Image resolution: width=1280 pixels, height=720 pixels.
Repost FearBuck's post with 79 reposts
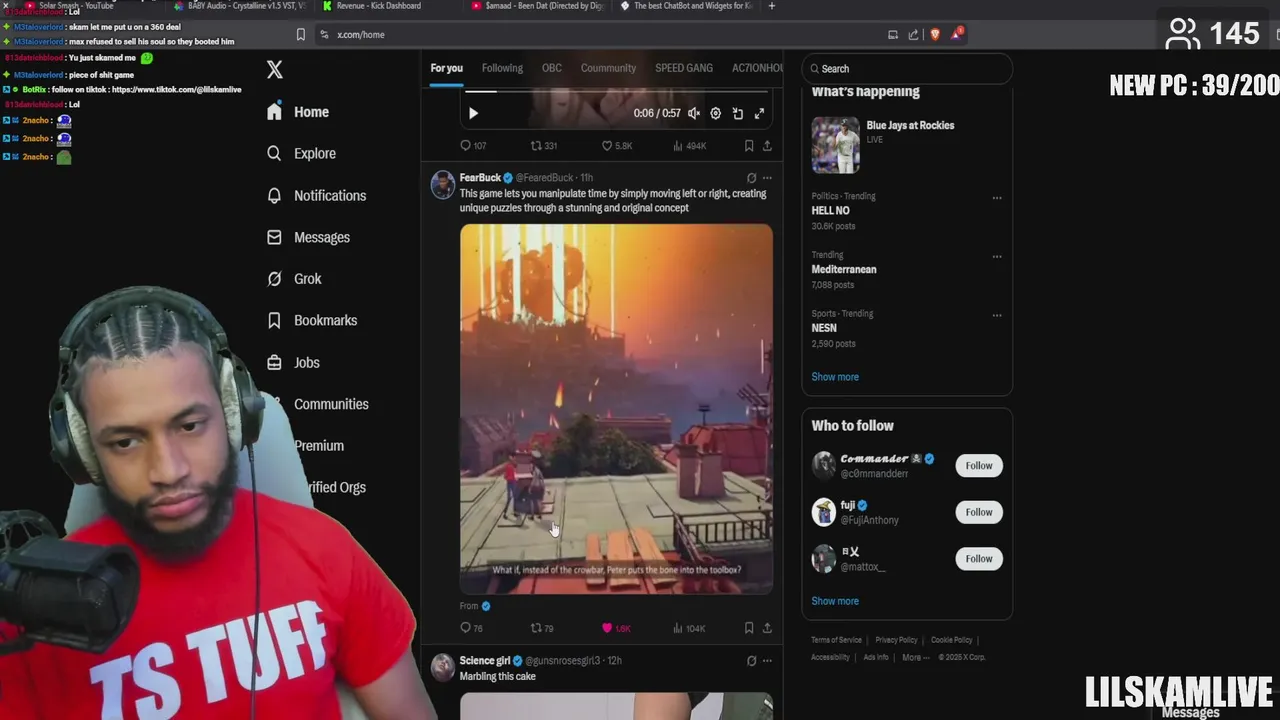click(541, 628)
